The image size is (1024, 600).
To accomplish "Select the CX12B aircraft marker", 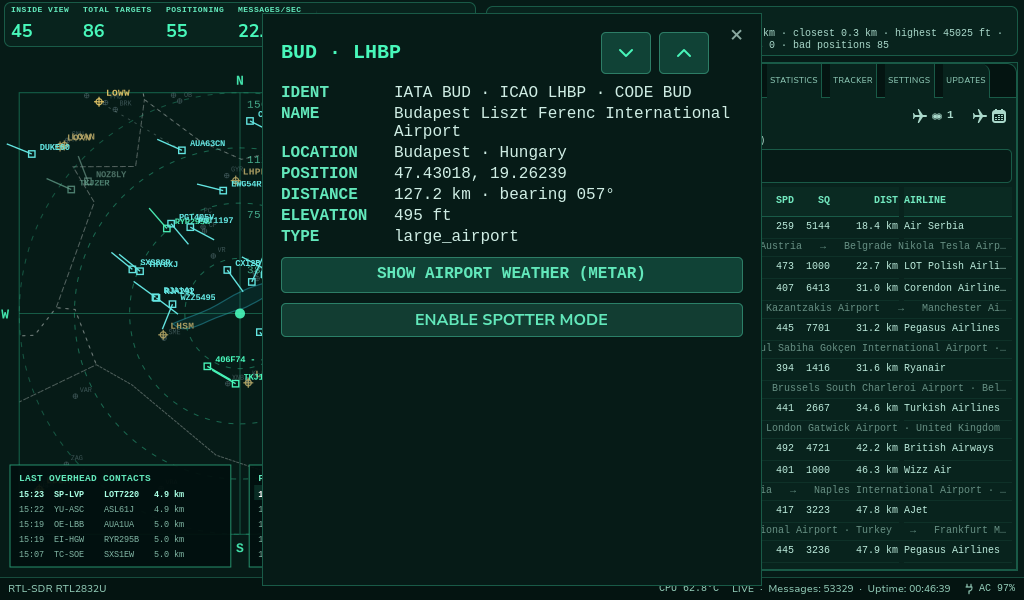I will pos(227,270).
